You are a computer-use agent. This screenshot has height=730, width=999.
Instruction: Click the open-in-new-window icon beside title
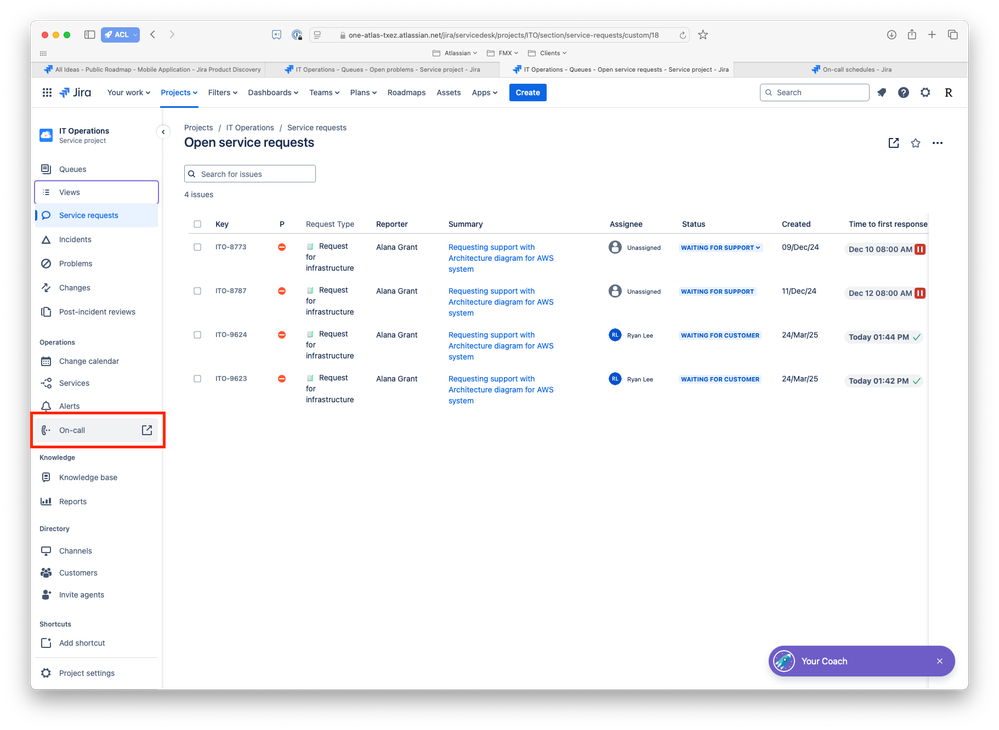coord(894,143)
